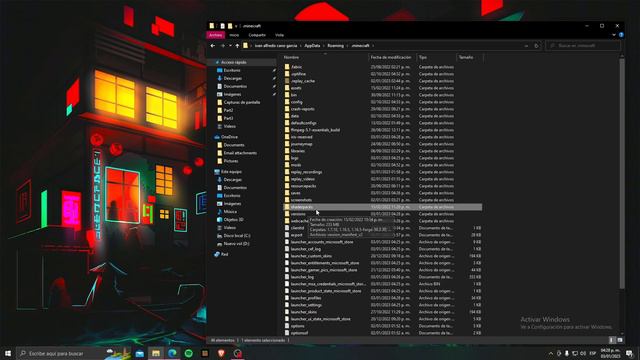
Task: Open Disco local (C:) drive
Action: 237,236
